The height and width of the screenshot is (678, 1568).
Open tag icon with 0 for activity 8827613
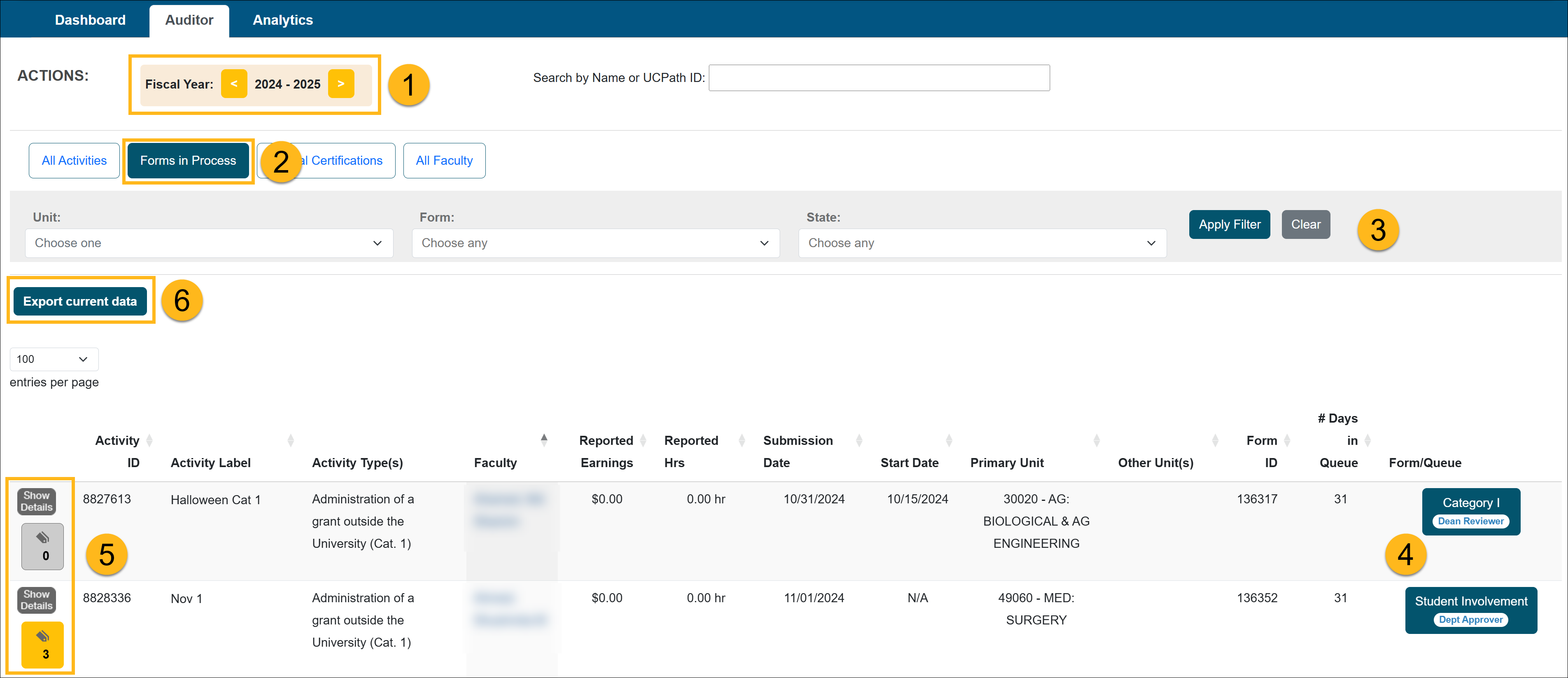tap(43, 547)
